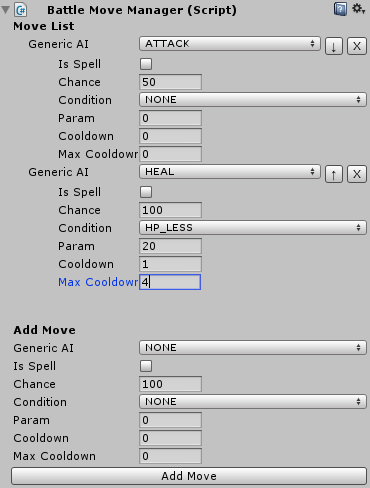Delete the HEAL move with X
This screenshot has width=370, height=488.
357,174
